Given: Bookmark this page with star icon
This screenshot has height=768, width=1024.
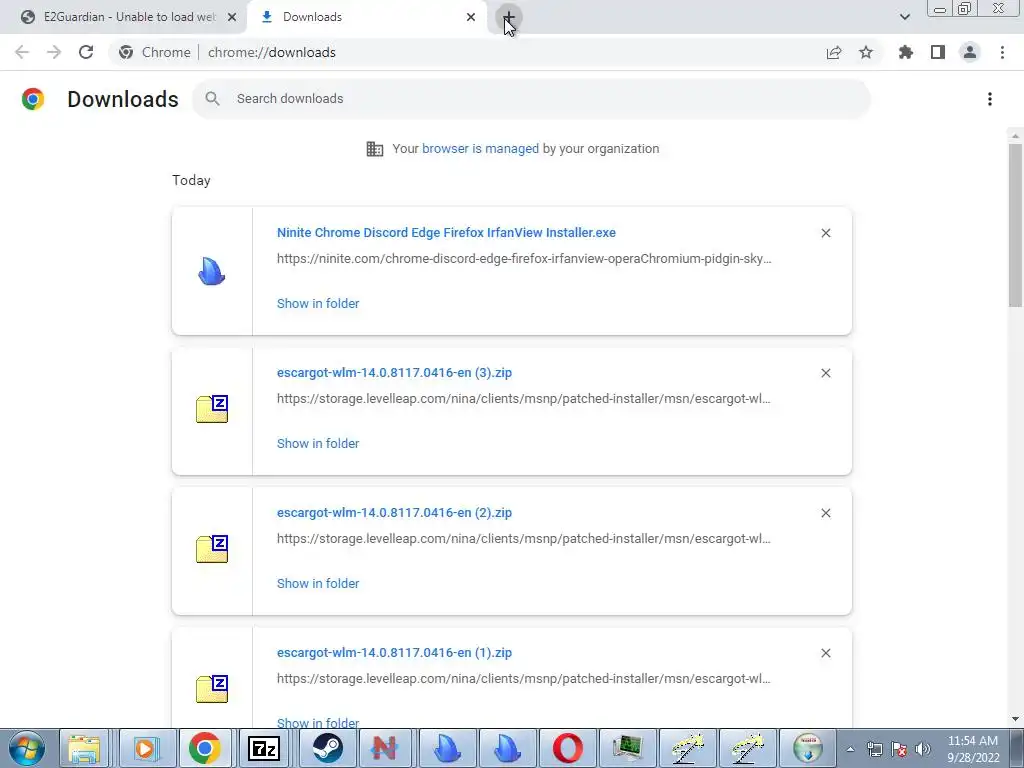Looking at the screenshot, I should coord(866,52).
